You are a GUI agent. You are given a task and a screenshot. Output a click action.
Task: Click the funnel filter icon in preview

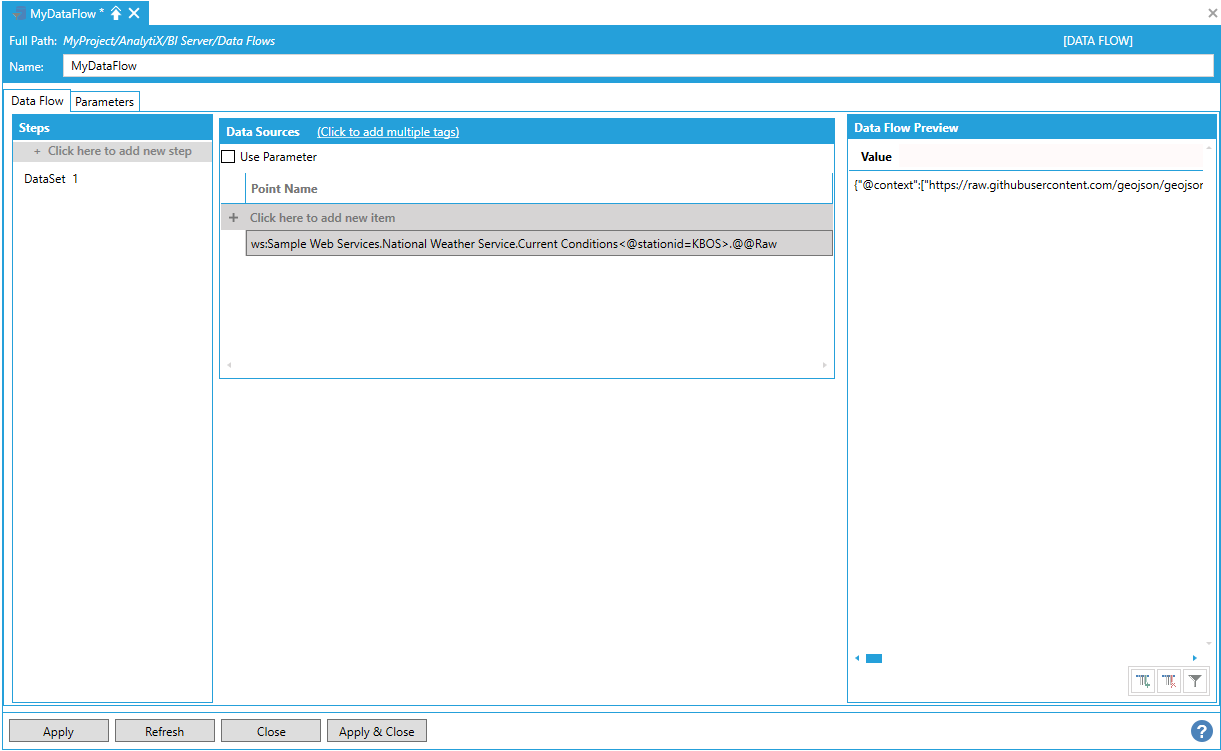(1194, 681)
